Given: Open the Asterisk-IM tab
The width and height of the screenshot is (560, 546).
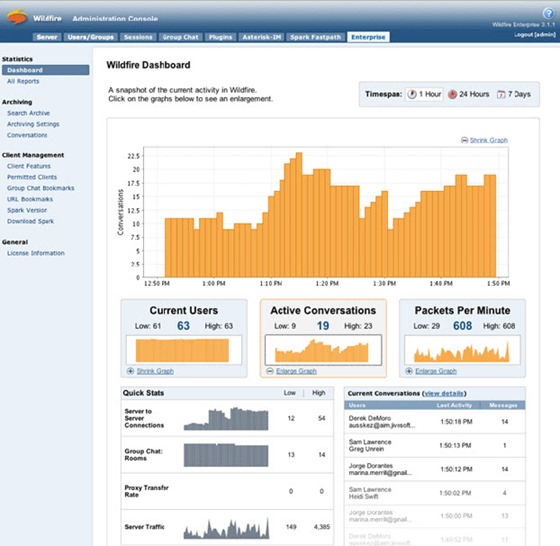Looking at the screenshot, I should pos(261,37).
